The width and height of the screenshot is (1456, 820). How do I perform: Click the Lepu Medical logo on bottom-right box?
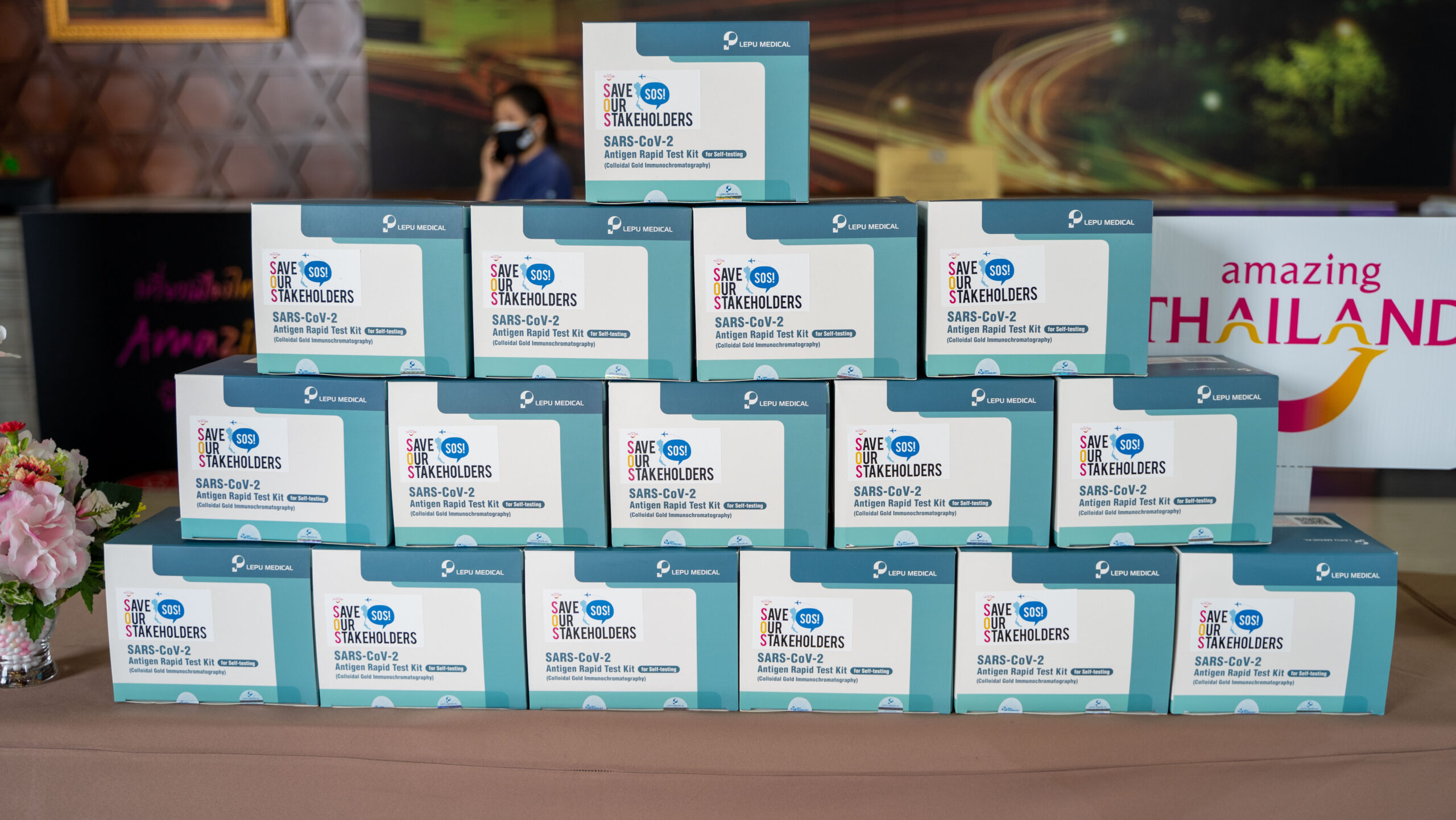[1347, 572]
